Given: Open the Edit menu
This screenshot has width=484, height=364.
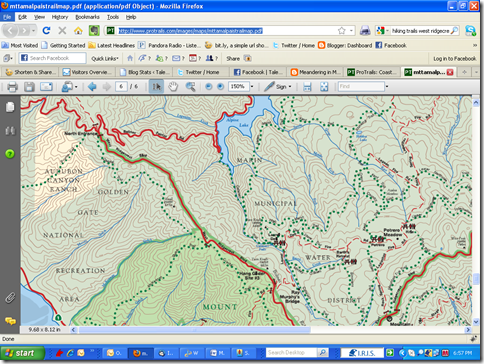Looking at the screenshot, I should pos(22,17).
